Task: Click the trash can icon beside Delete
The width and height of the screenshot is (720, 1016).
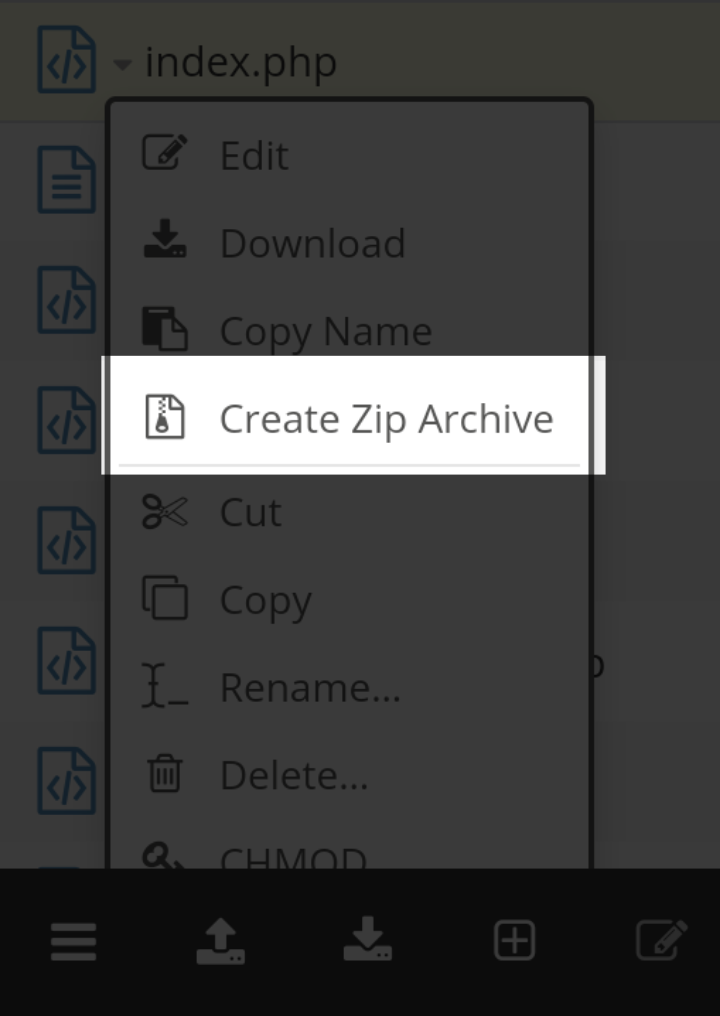Action: tap(165, 775)
